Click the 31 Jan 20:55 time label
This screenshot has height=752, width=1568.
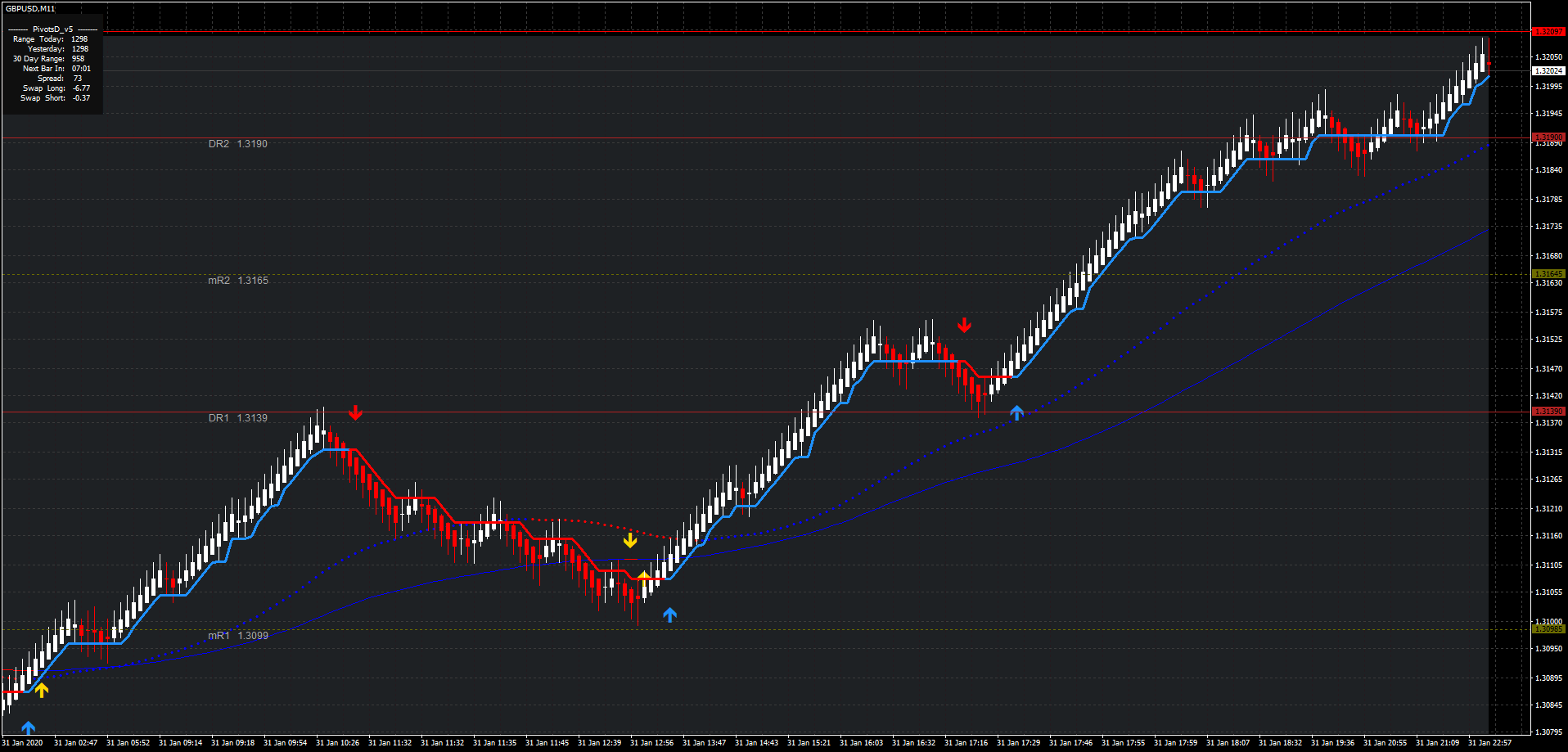pos(1385,743)
